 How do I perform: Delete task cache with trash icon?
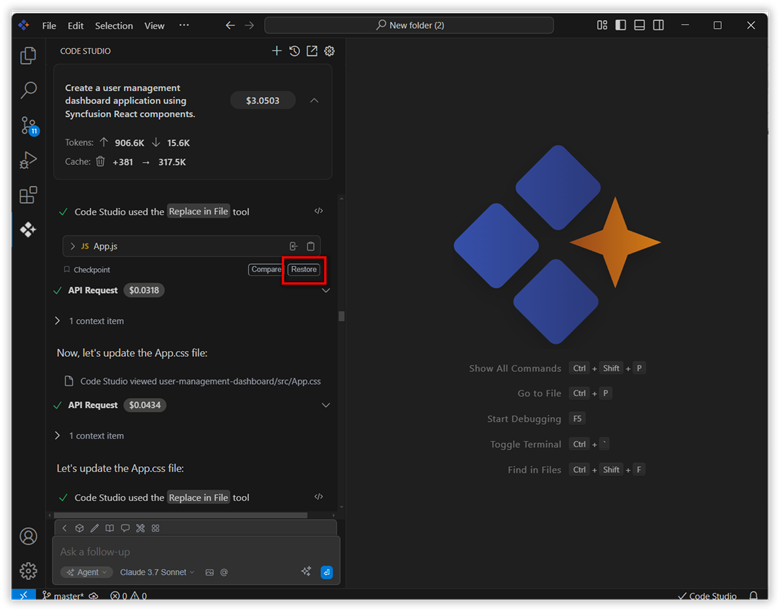pos(100,161)
